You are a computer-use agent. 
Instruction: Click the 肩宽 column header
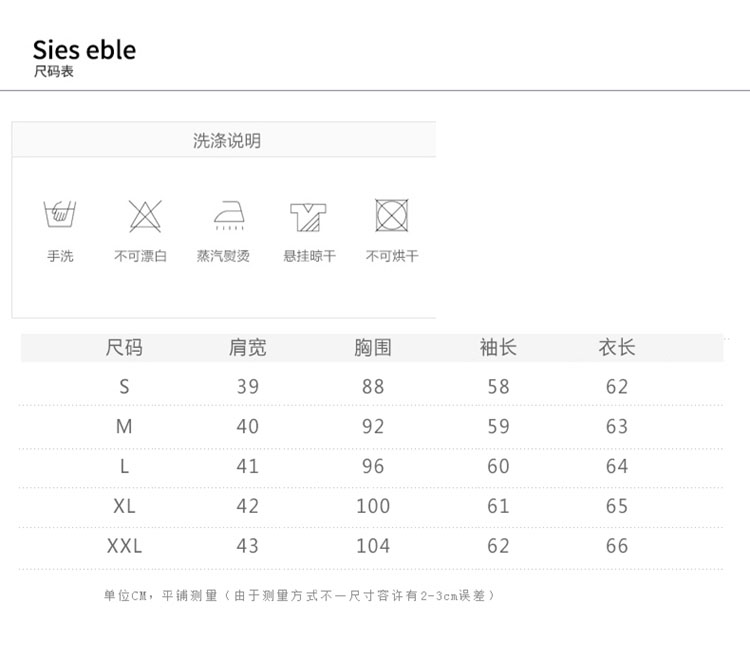coord(248,348)
